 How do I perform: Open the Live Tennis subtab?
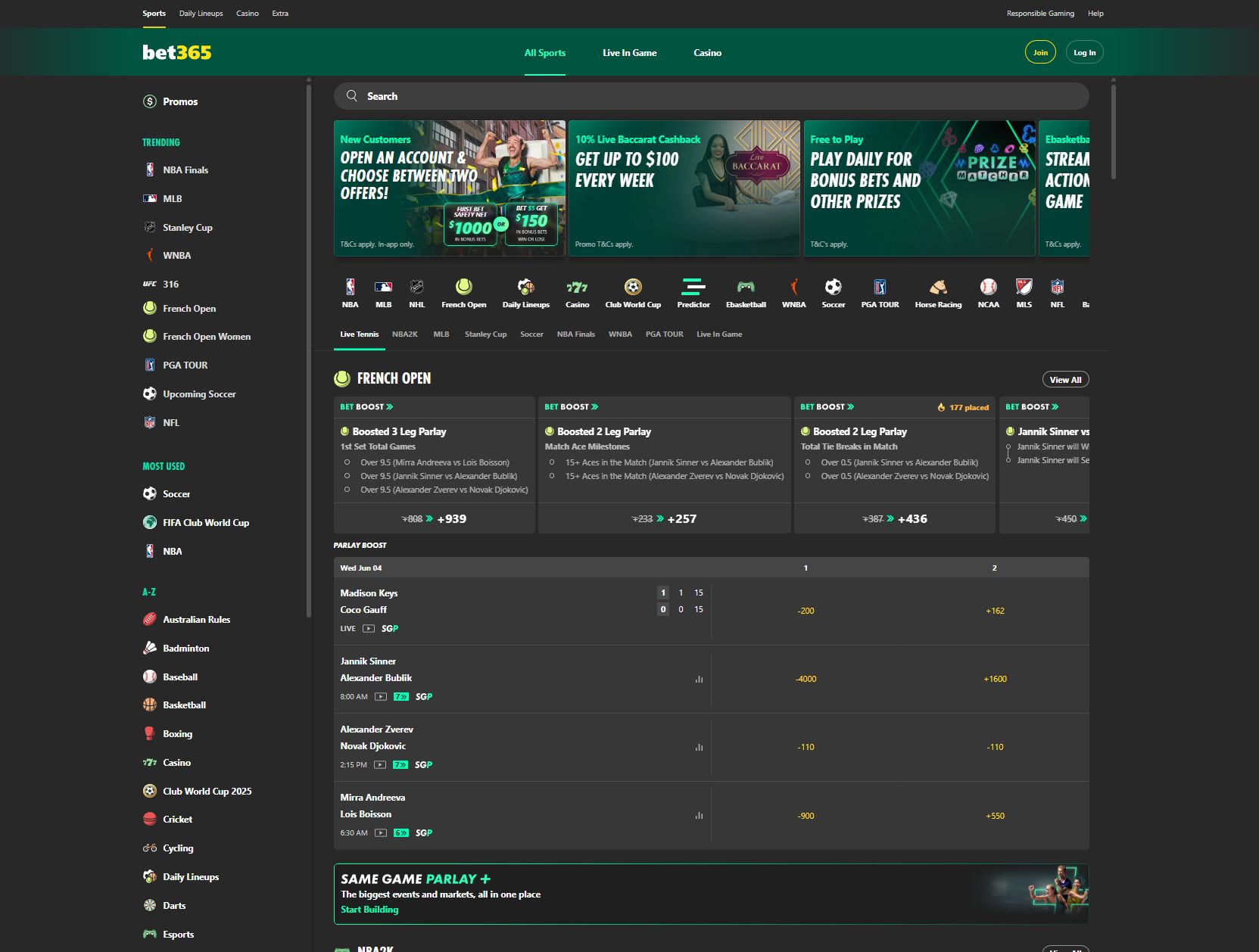click(x=359, y=334)
